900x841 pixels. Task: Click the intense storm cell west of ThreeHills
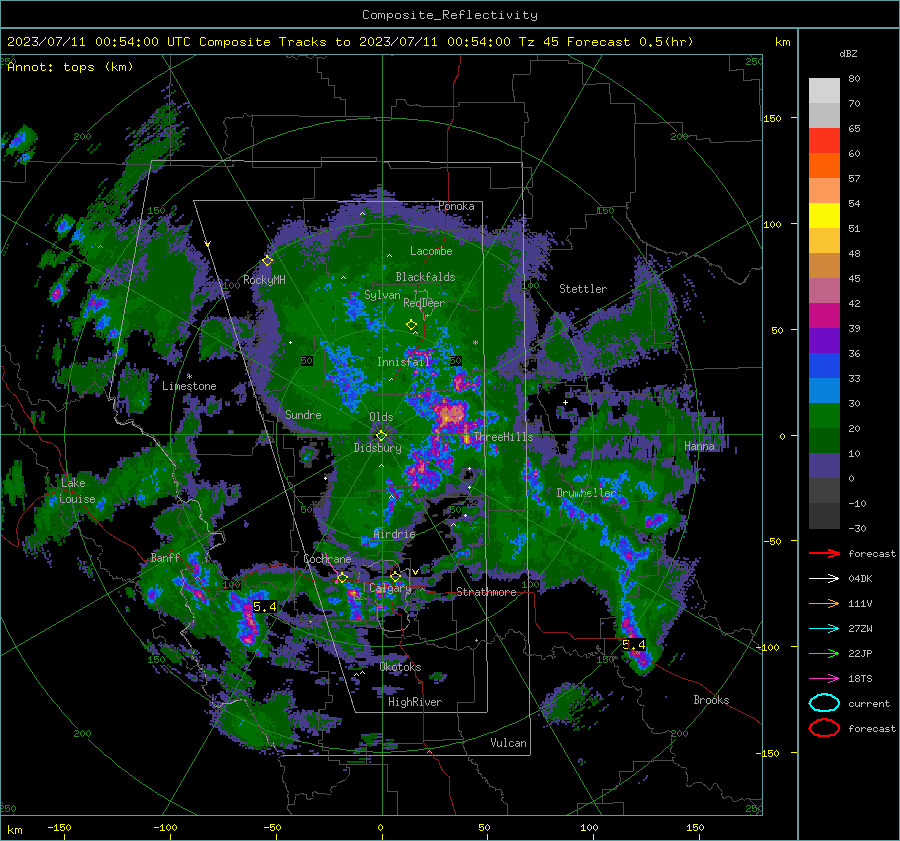pyautogui.click(x=450, y=414)
